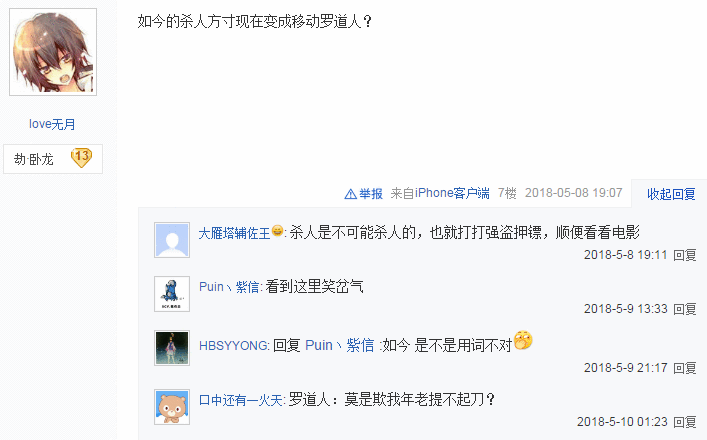Click the level 13 badge icon
707x440 pixels.
(x=81, y=158)
